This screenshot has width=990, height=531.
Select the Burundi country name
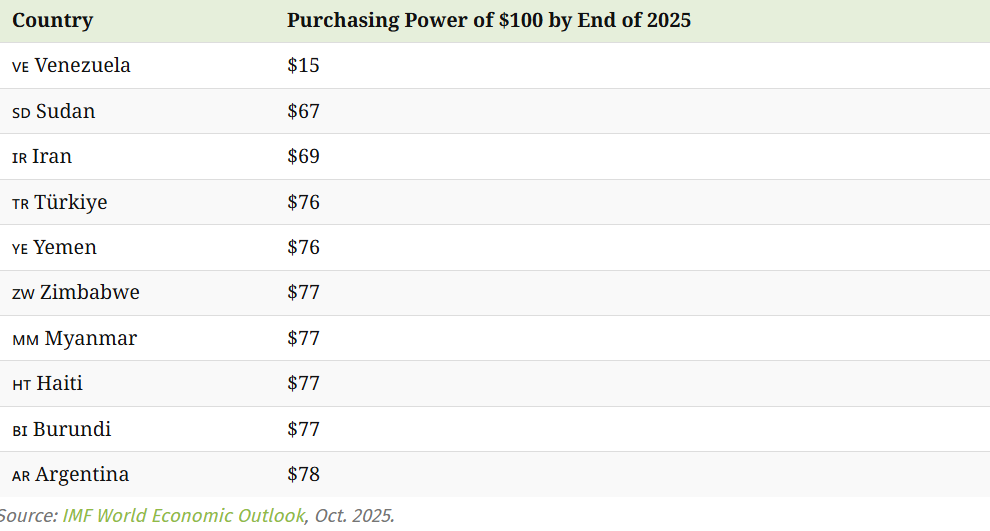click(x=72, y=430)
